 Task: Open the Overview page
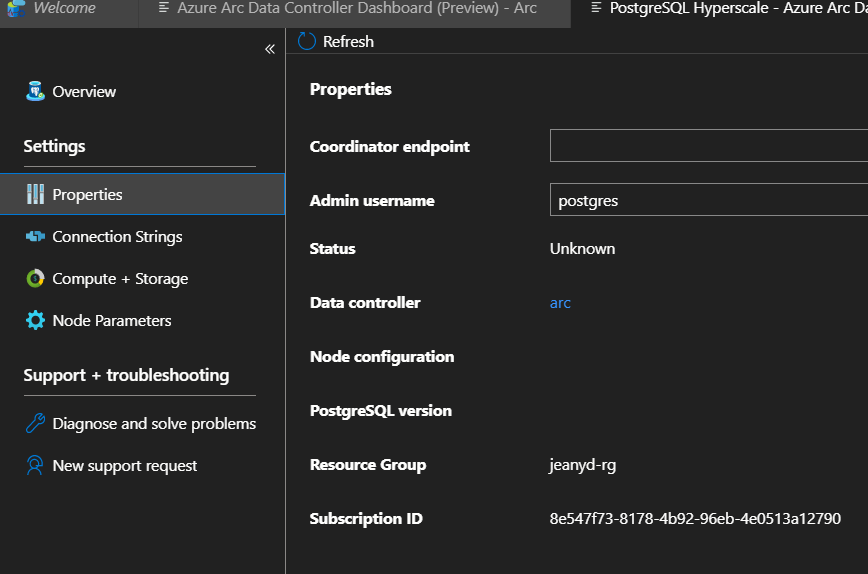pos(84,92)
